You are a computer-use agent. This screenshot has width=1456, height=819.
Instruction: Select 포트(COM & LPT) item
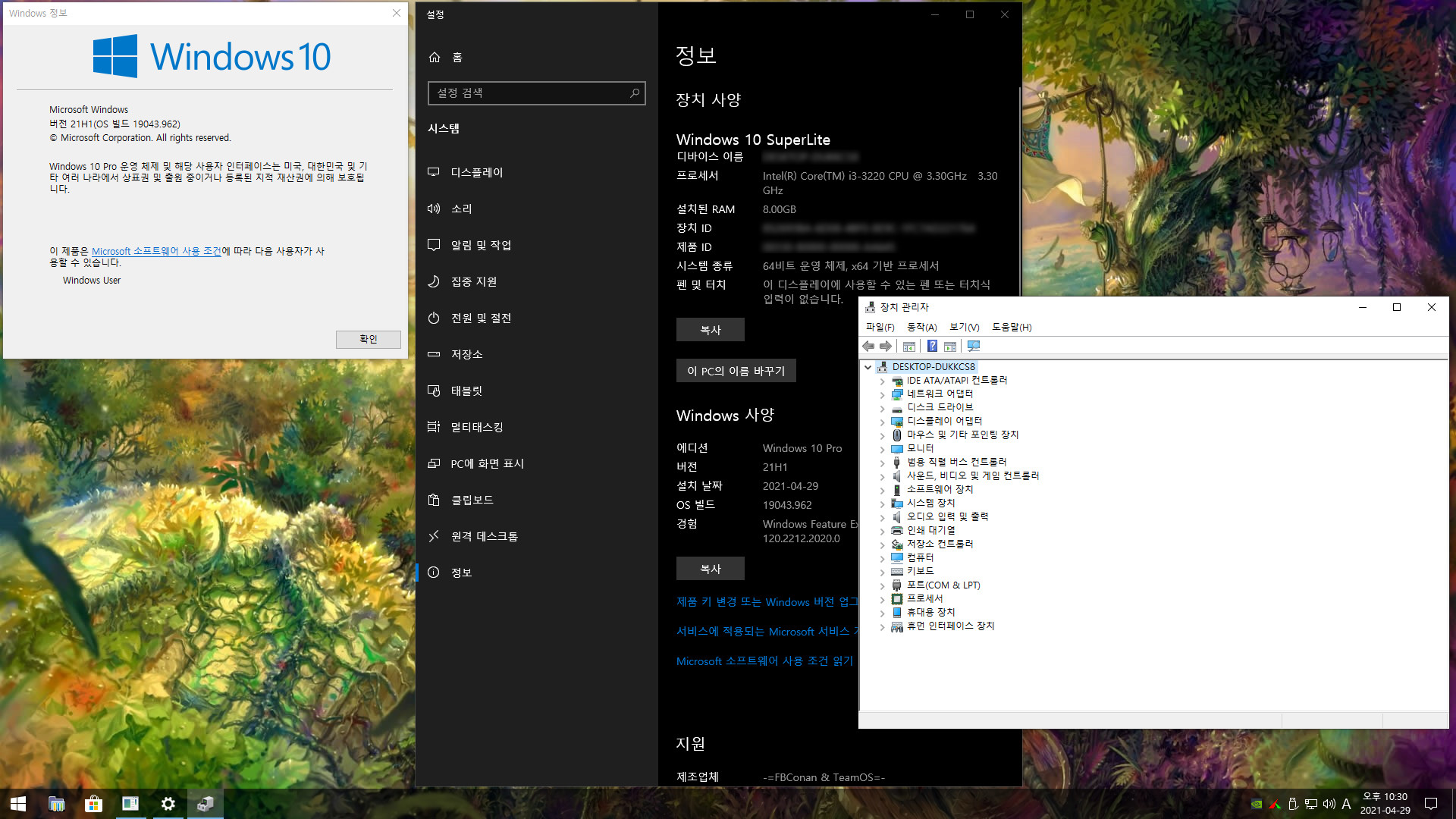[x=943, y=585]
